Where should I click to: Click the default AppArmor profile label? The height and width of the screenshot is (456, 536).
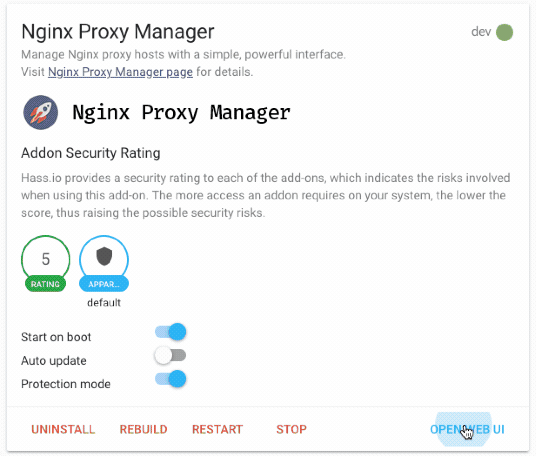pyautogui.click(x=104, y=303)
